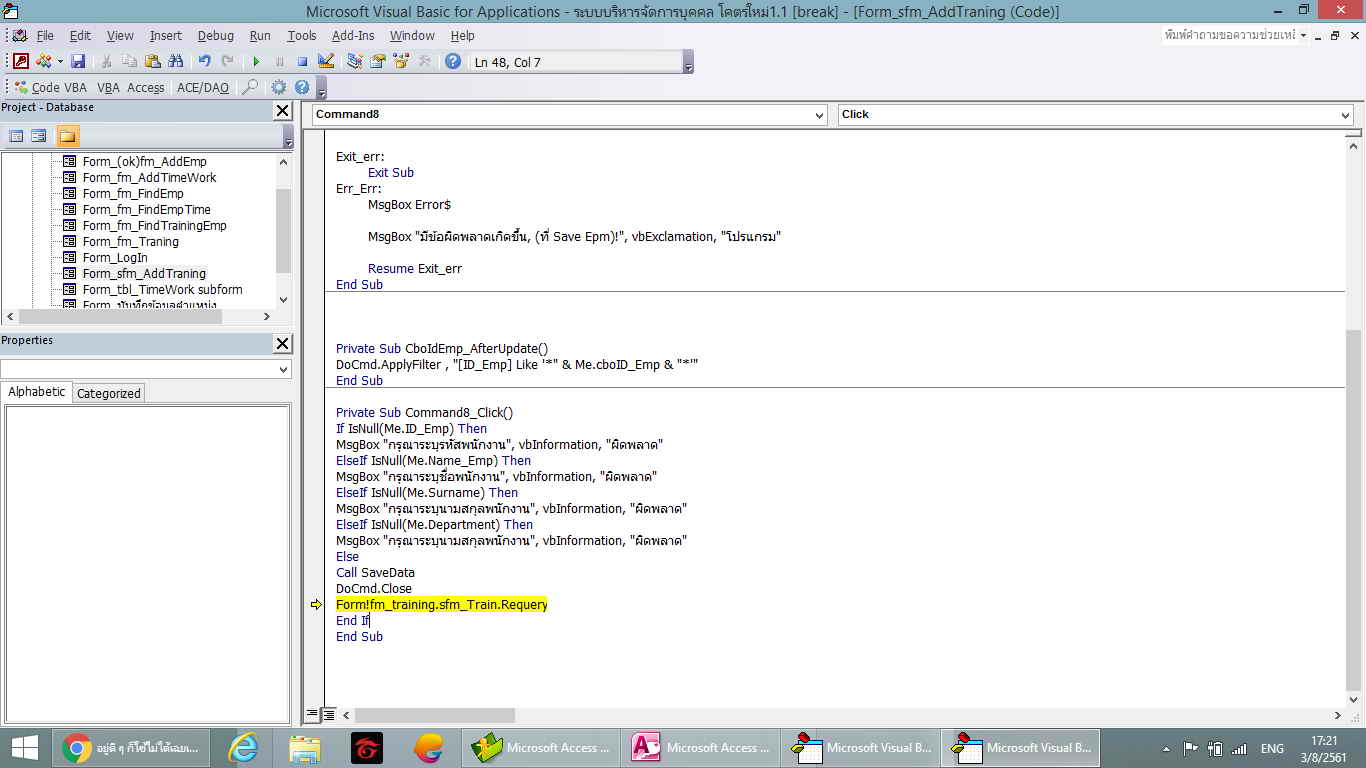The image size is (1366, 768).
Task: Open Project Explorer toolbar icon
Action: 354,62
